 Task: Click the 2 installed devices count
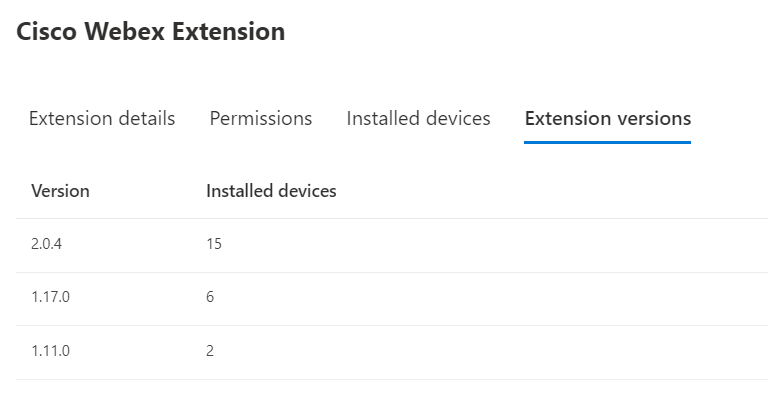210,351
